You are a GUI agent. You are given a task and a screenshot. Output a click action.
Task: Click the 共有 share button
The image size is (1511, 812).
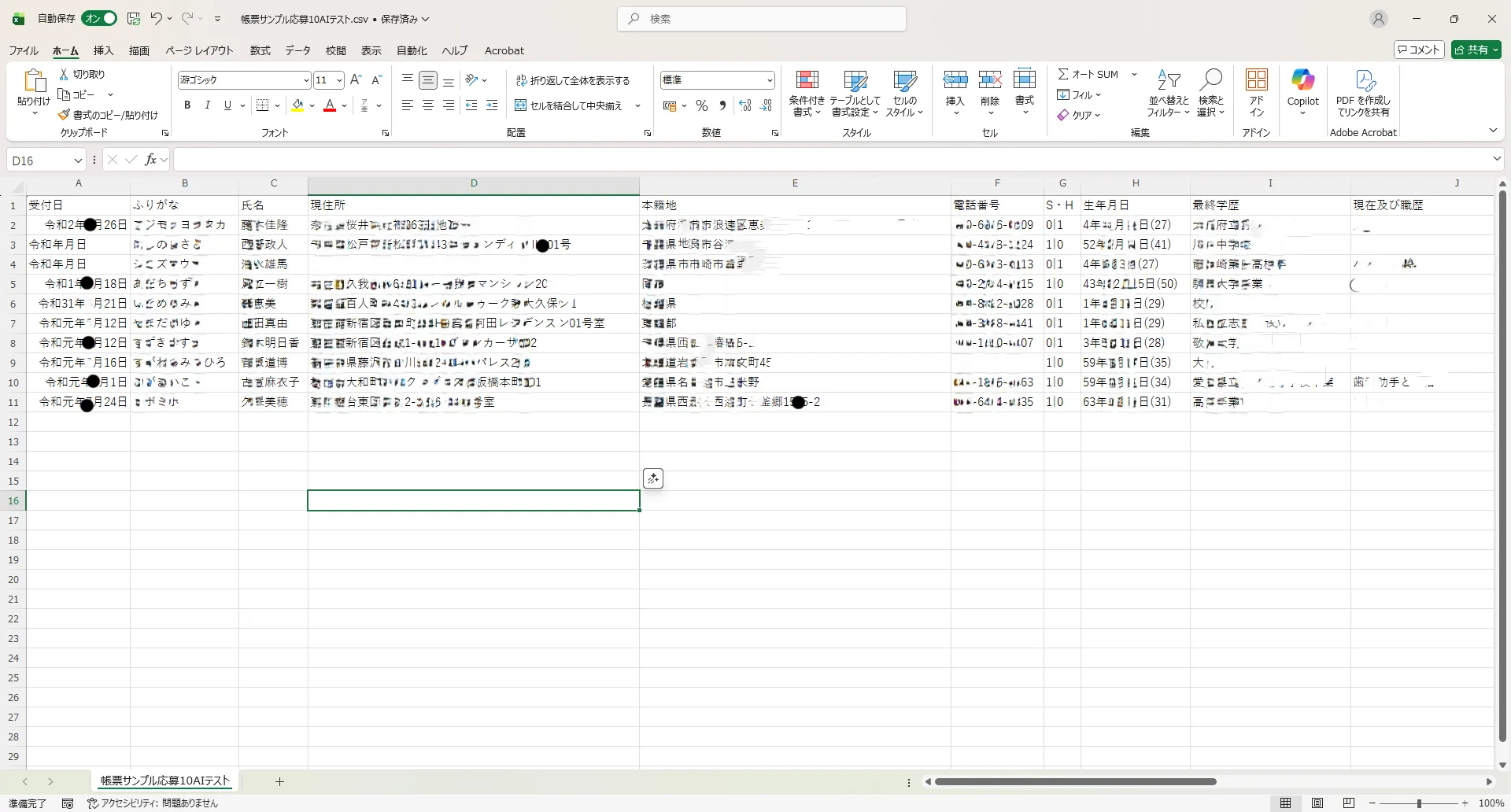tap(1476, 50)
